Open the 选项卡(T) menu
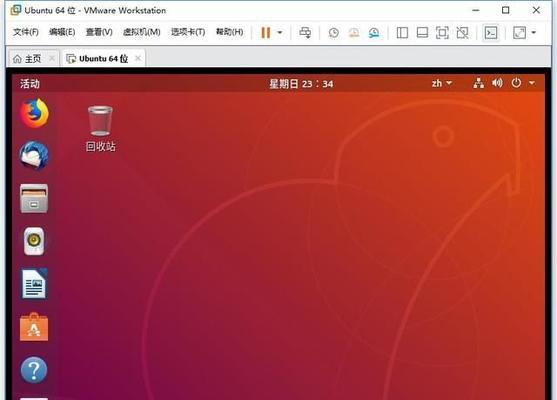 [x=188, y=32]
